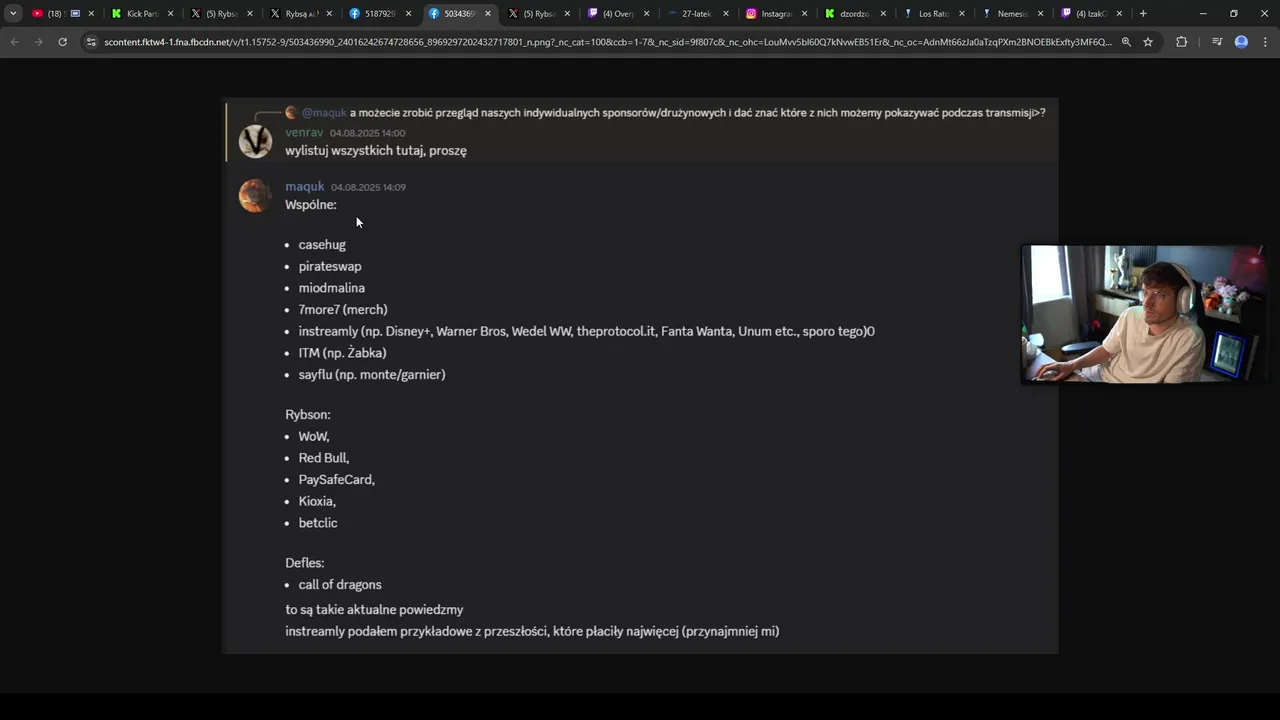Close the 27-latek tab
1280x720 pixels.
point(725,14)
